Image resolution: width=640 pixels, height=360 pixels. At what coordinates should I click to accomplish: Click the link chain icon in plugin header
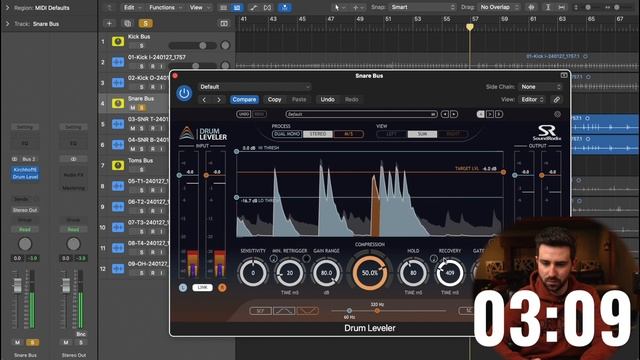[x=556, y=100]
